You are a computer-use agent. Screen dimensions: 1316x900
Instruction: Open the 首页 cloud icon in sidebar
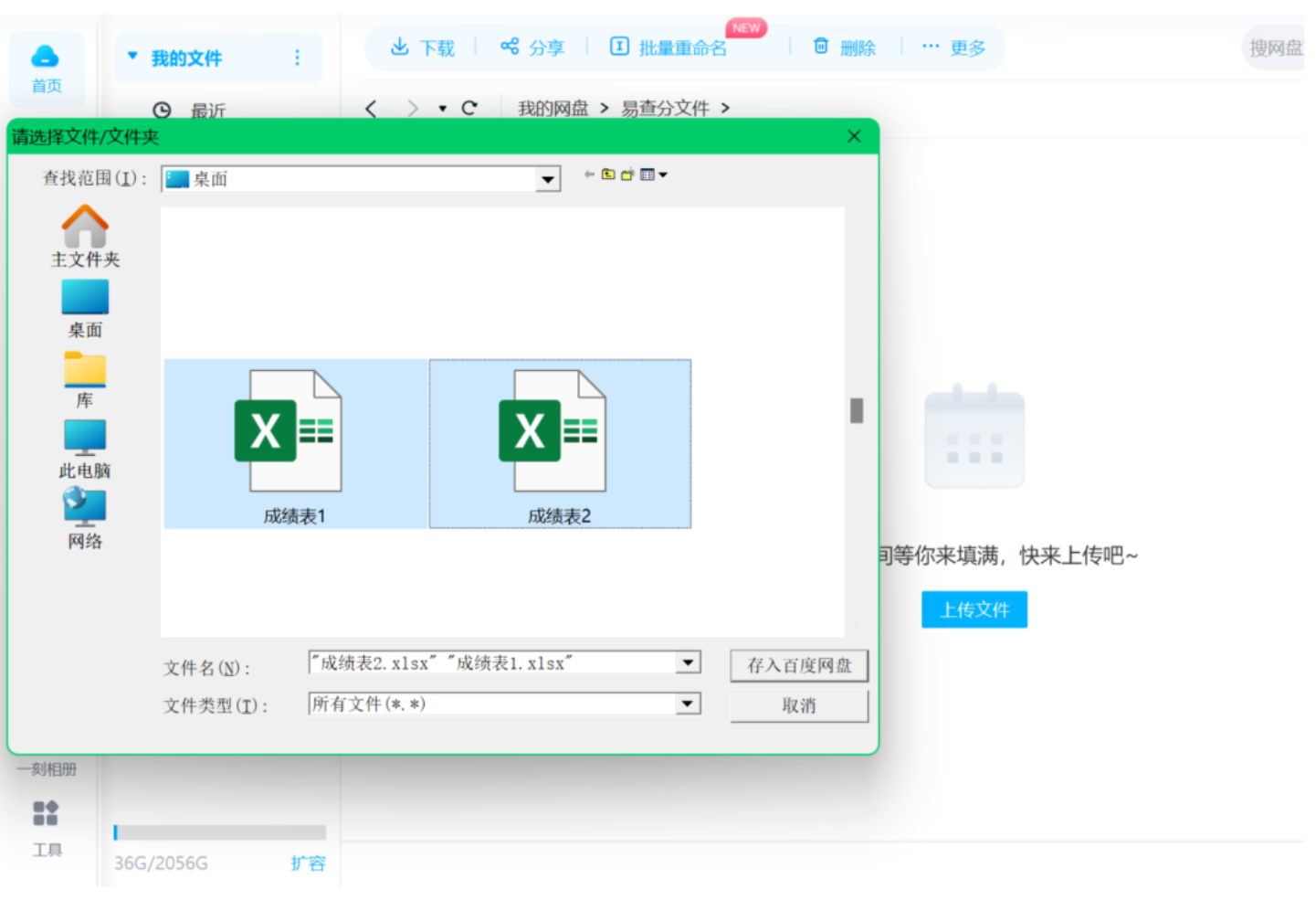[46, 57]
